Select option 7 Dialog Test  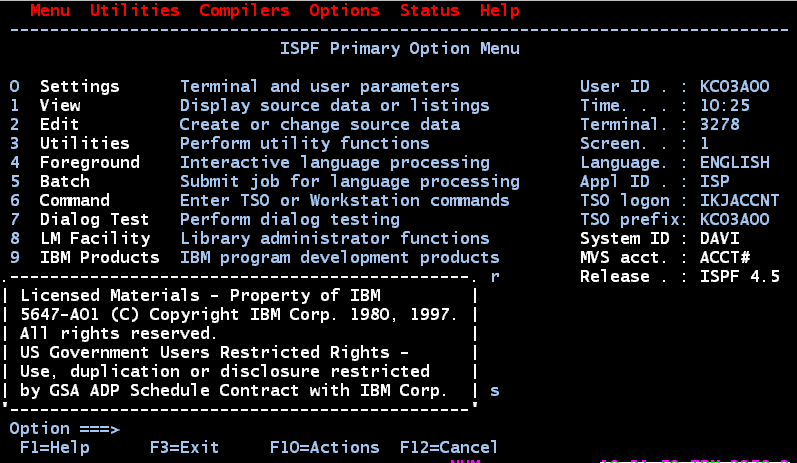(95, 220)
